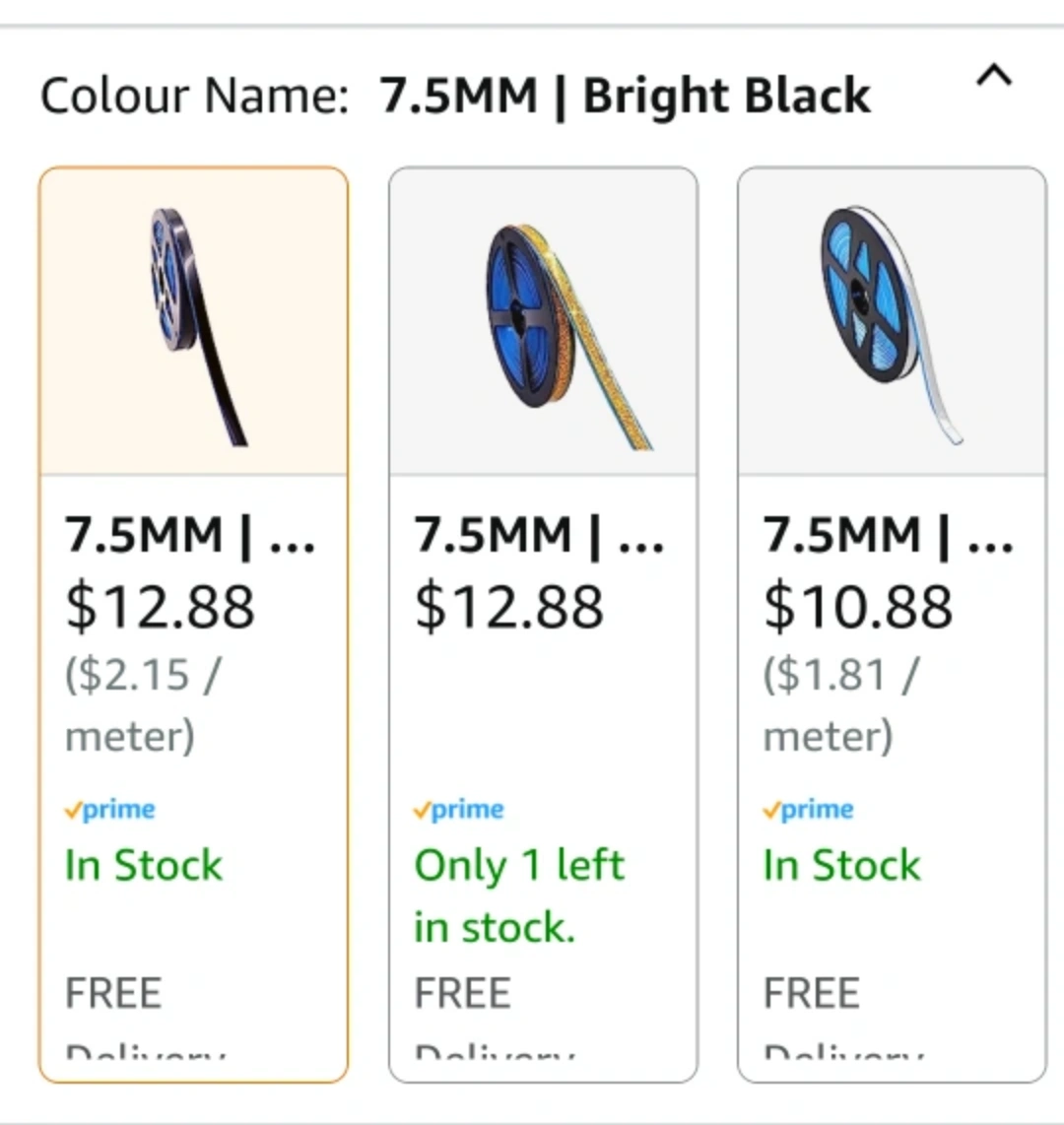Click FREE delivery text on the gold tape card
Image resolution: width=1064 pixels, height=1125 pixels.
click(463, 993)
